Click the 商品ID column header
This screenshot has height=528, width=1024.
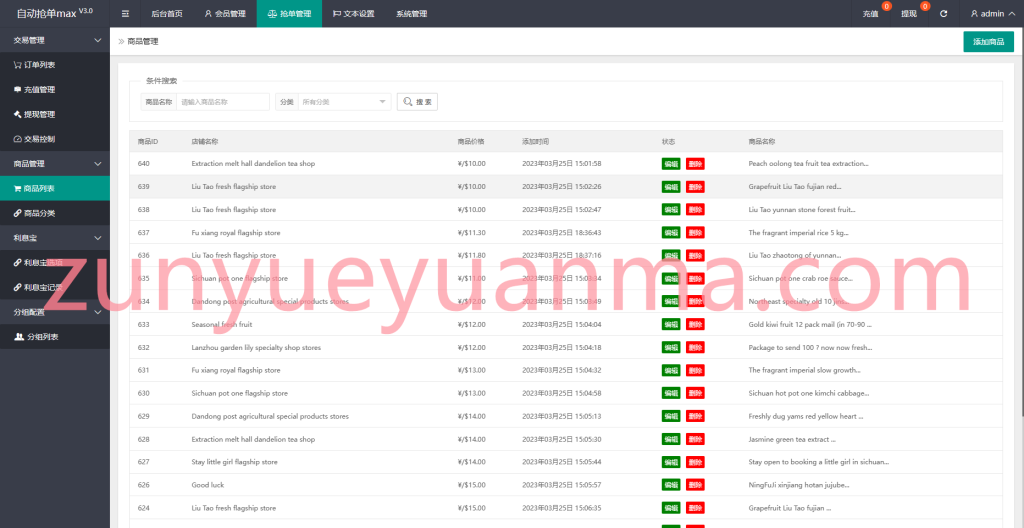[148, 141]
